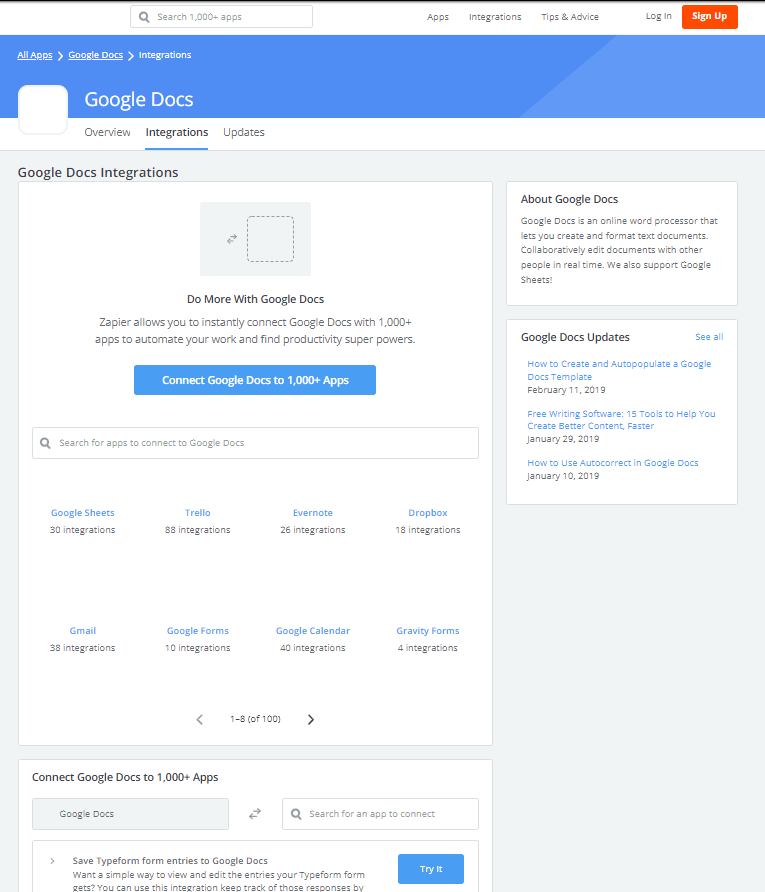The height and width of the screenshot is (892, 765).
Task: Click the 'January 29, 2019' date
Action: click(563, 439)
